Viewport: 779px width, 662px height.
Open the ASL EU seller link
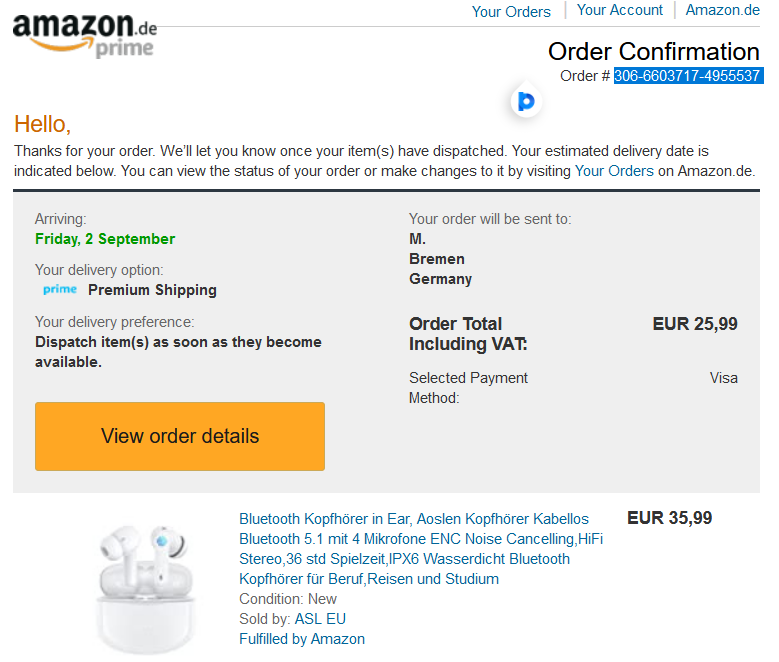(x=320, y=619)
